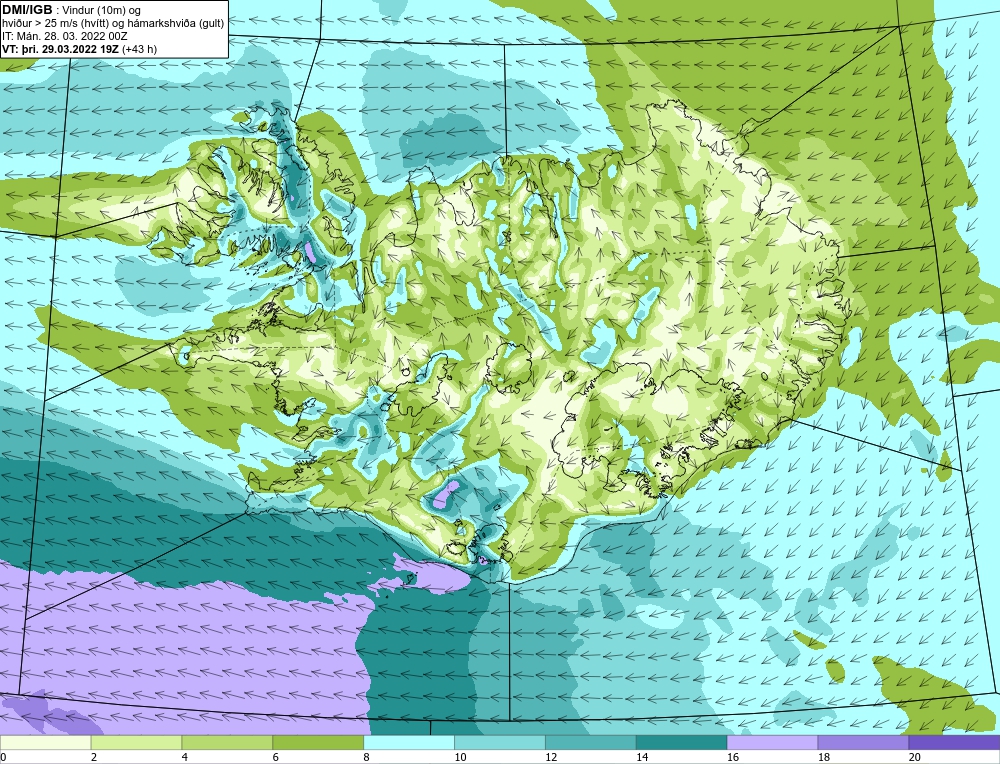Click the legend label 8
Viewport: 1000px width, 764px height.
coord(366,758)
